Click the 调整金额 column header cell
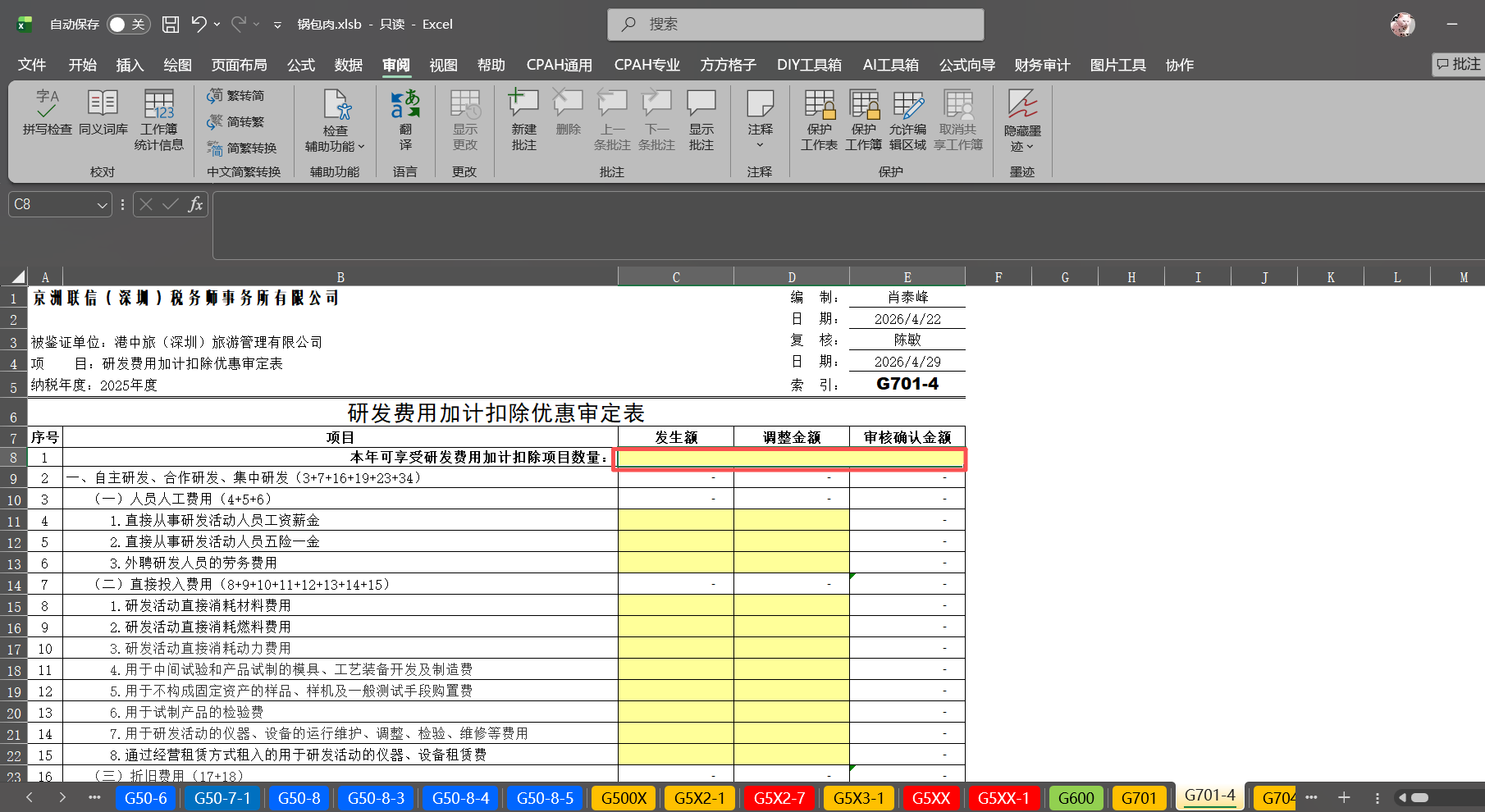 point(792,437)
